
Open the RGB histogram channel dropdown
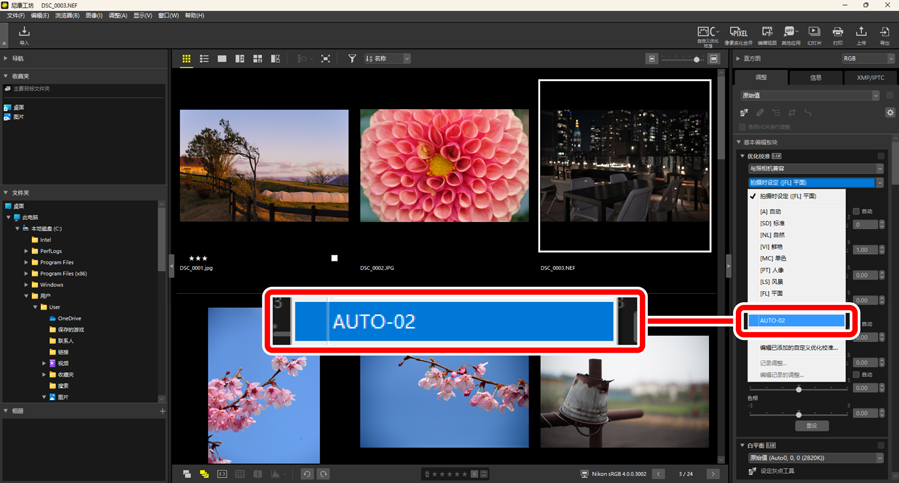863,59
